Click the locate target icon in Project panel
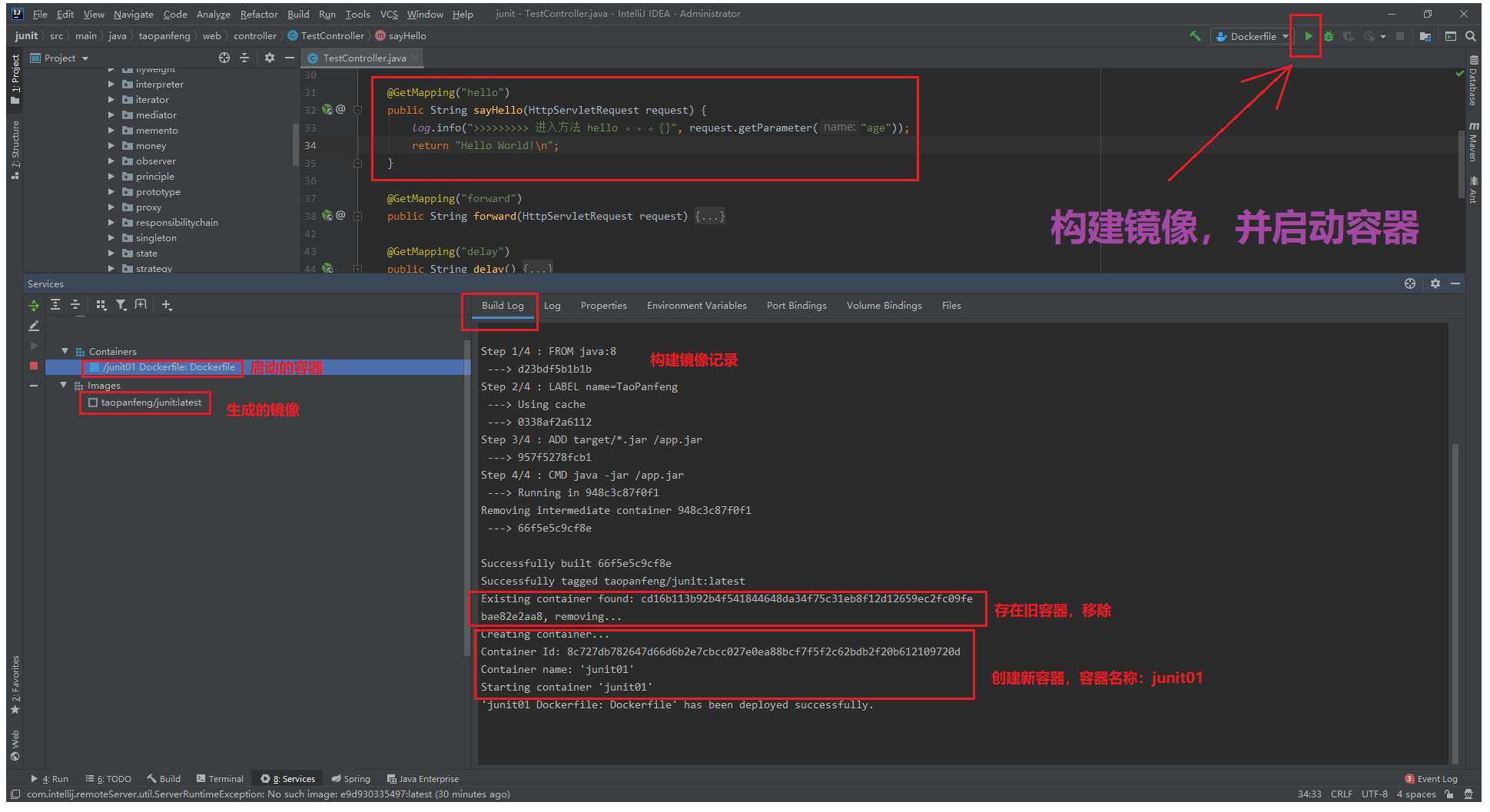 click(x=224, y=58)
